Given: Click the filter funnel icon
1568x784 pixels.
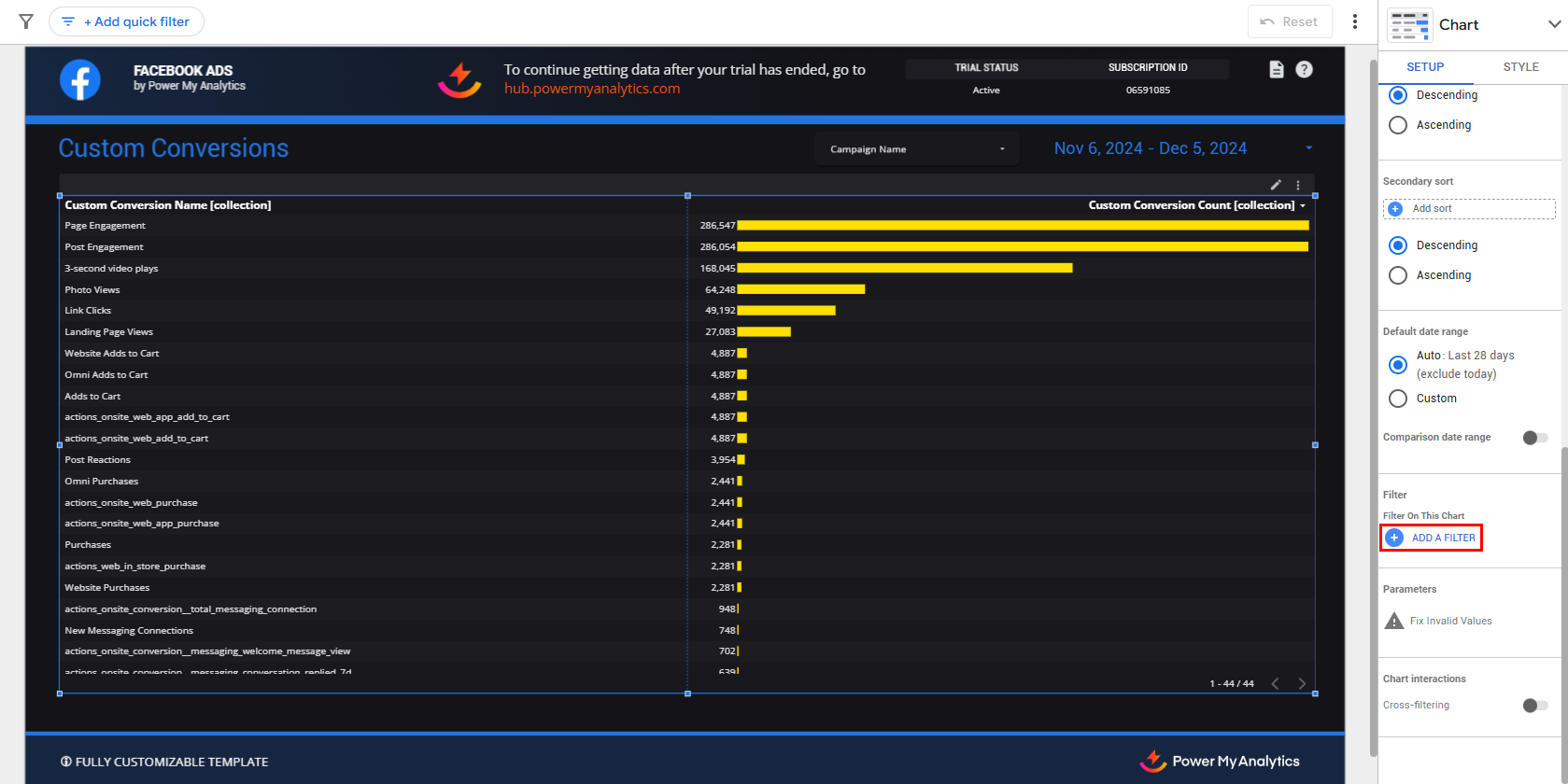Looking at the screenshot, I should tap(26, 21).
